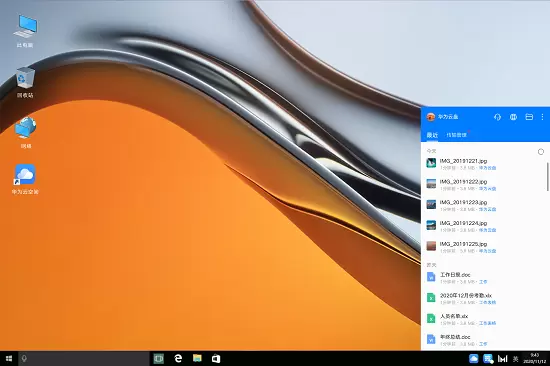
Task: Open the Huawei cloud tray icon in taskbar
Action: 474,358
